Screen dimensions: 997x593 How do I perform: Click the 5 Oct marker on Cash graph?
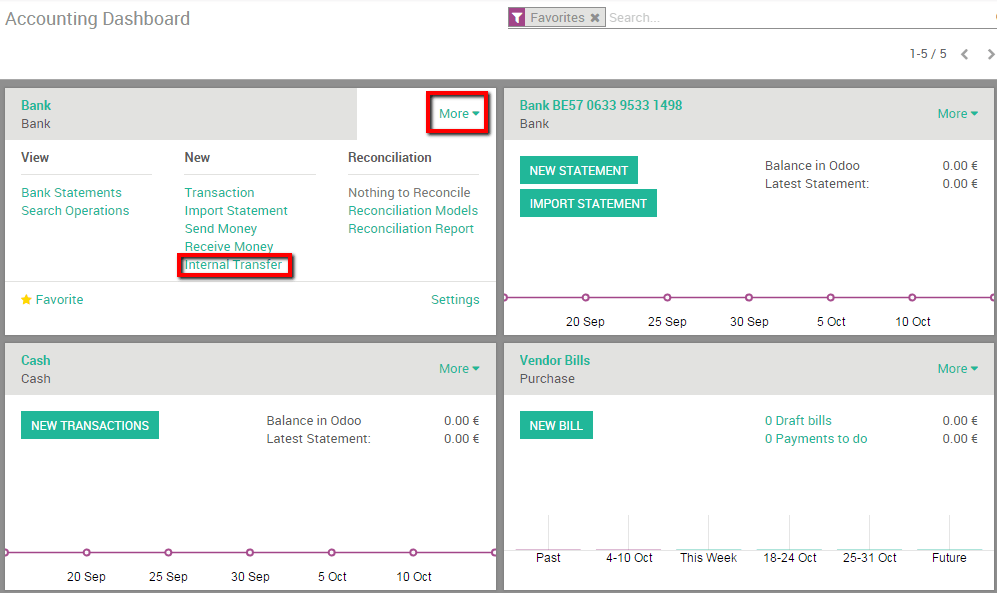click(331, 551)
